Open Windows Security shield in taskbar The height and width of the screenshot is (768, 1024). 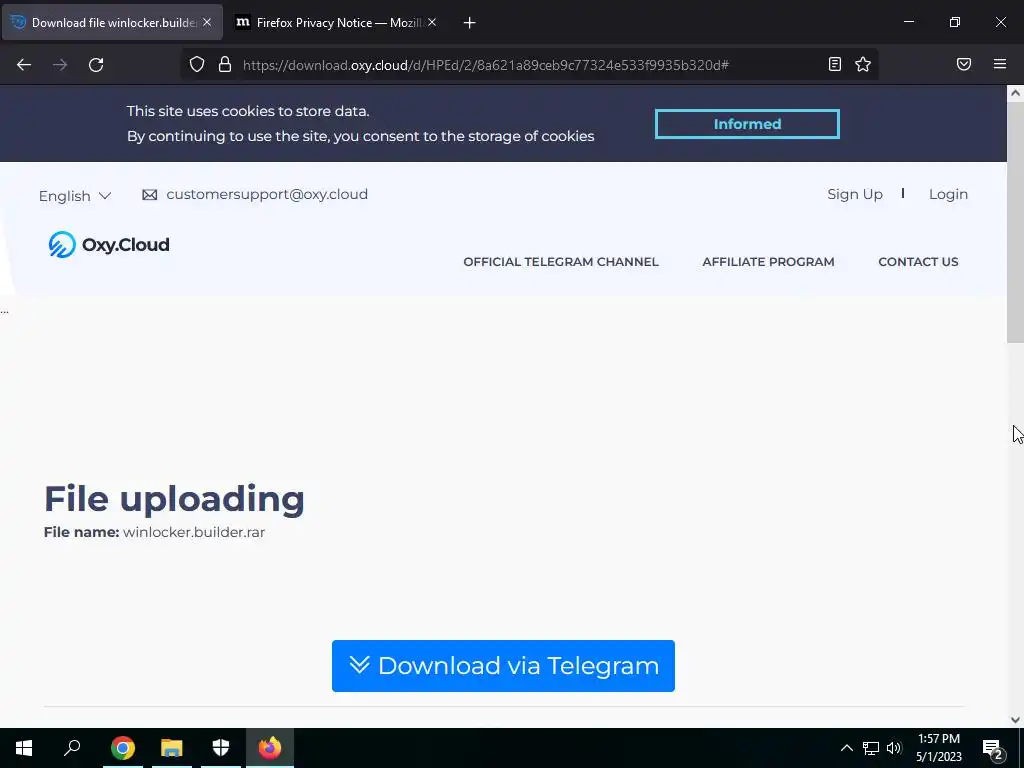click(x=221, y=748)
